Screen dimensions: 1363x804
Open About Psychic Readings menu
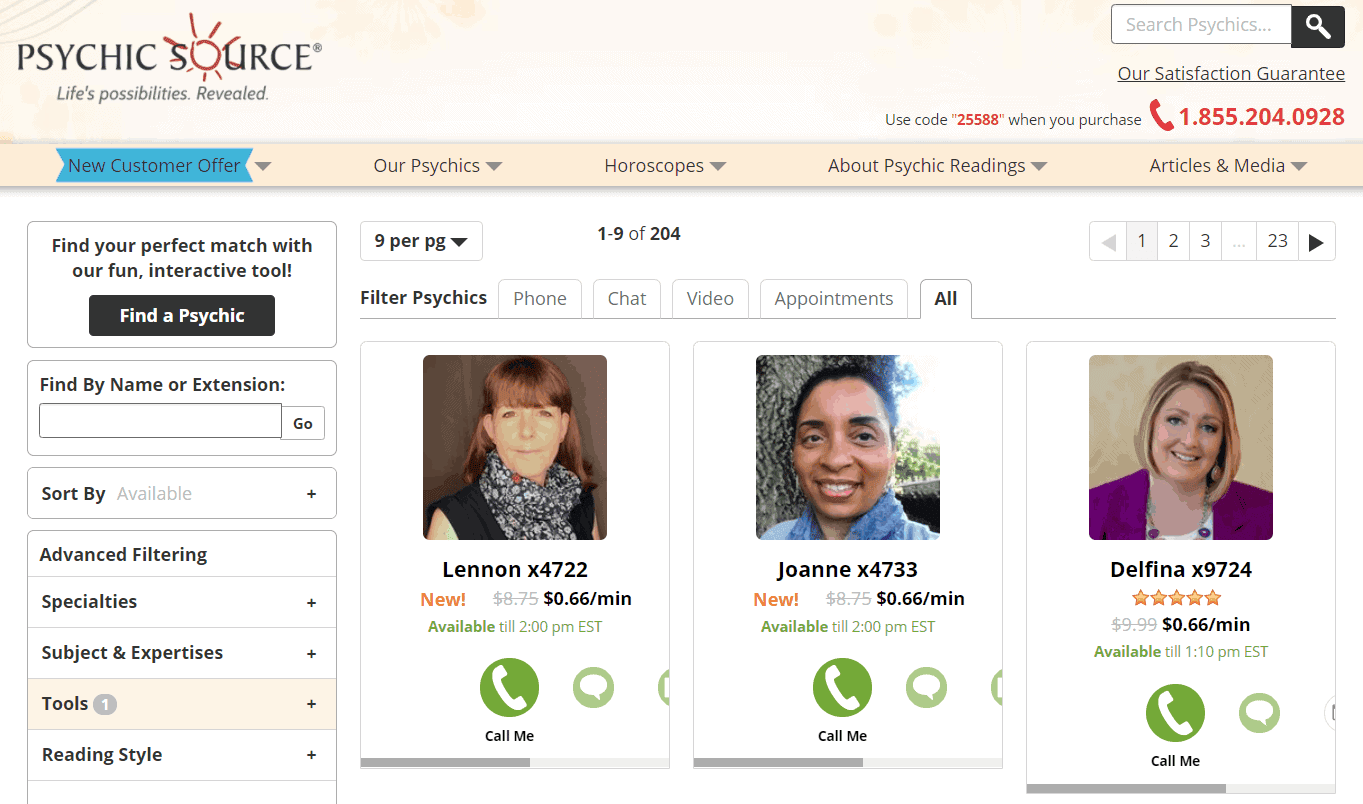pos(937,166)
